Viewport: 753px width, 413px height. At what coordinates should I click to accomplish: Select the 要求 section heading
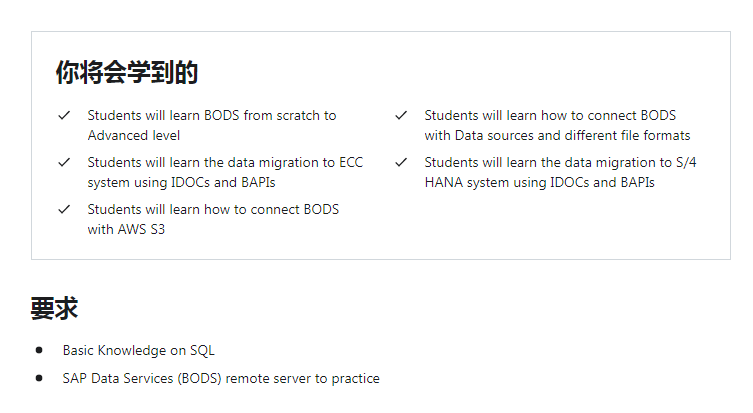coord(54,308)
